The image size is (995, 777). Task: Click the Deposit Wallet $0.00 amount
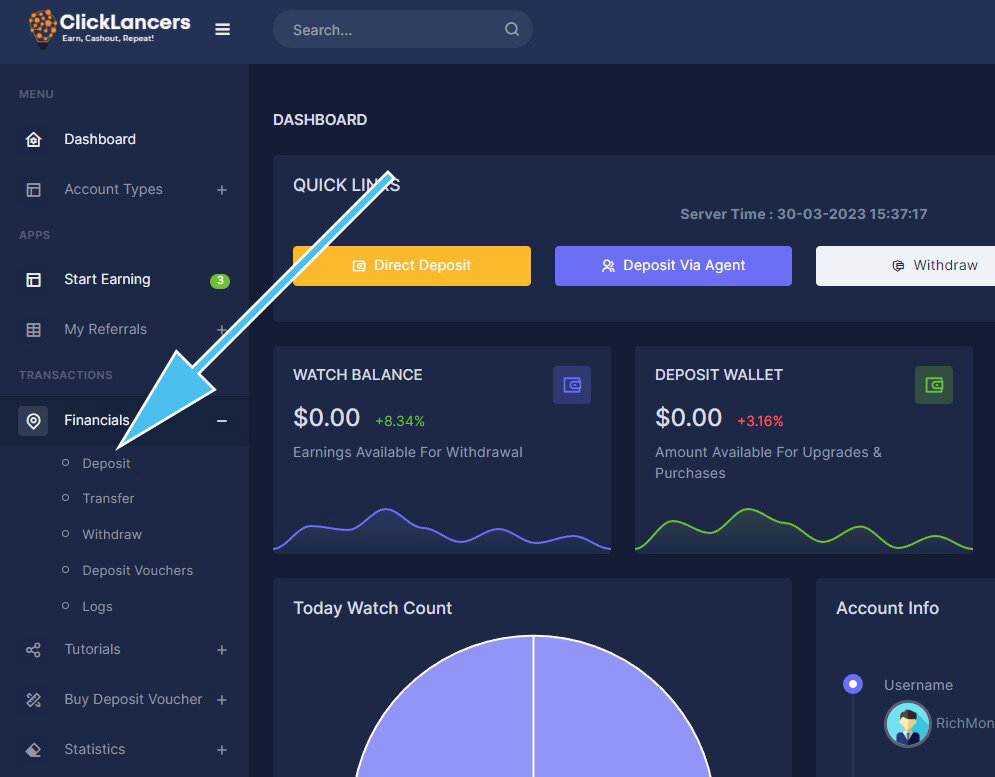point(689,418)
